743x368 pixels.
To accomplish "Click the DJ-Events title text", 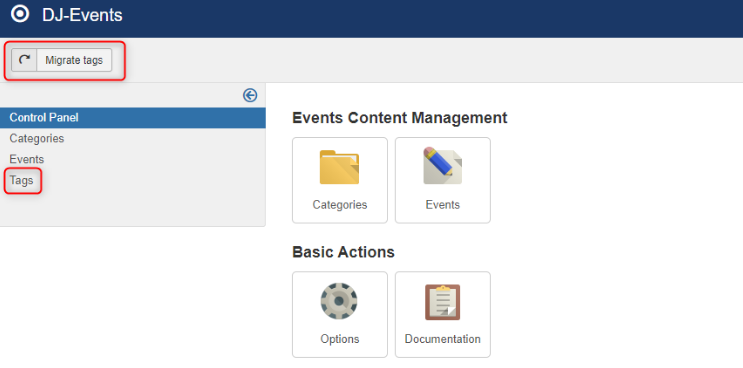I will coord(82,15).
